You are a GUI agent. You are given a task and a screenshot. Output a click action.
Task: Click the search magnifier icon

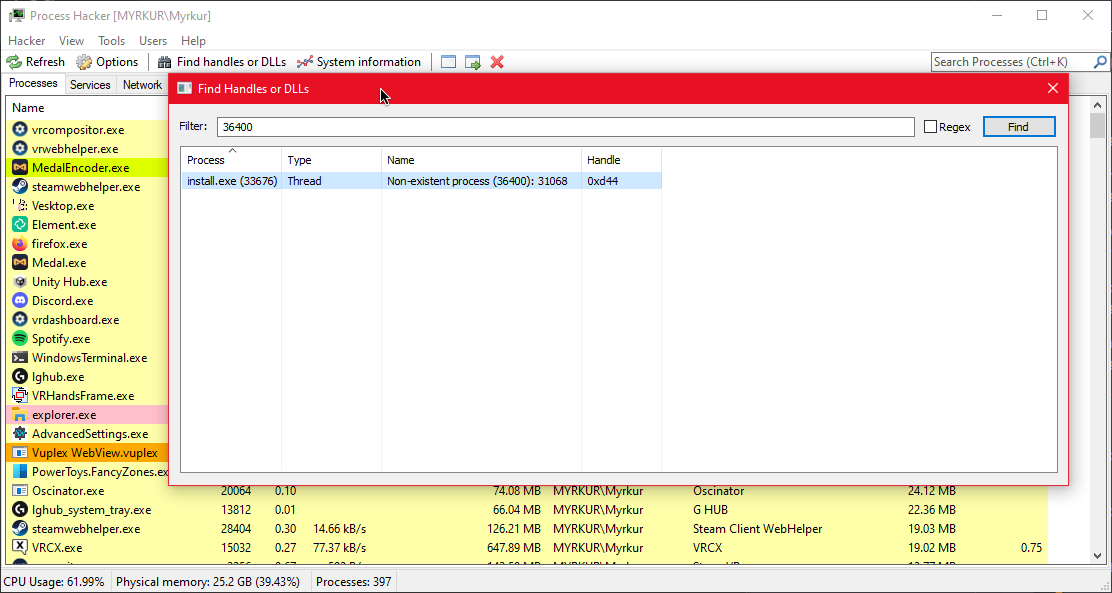pyautogui.click(x=1100, y=61)
